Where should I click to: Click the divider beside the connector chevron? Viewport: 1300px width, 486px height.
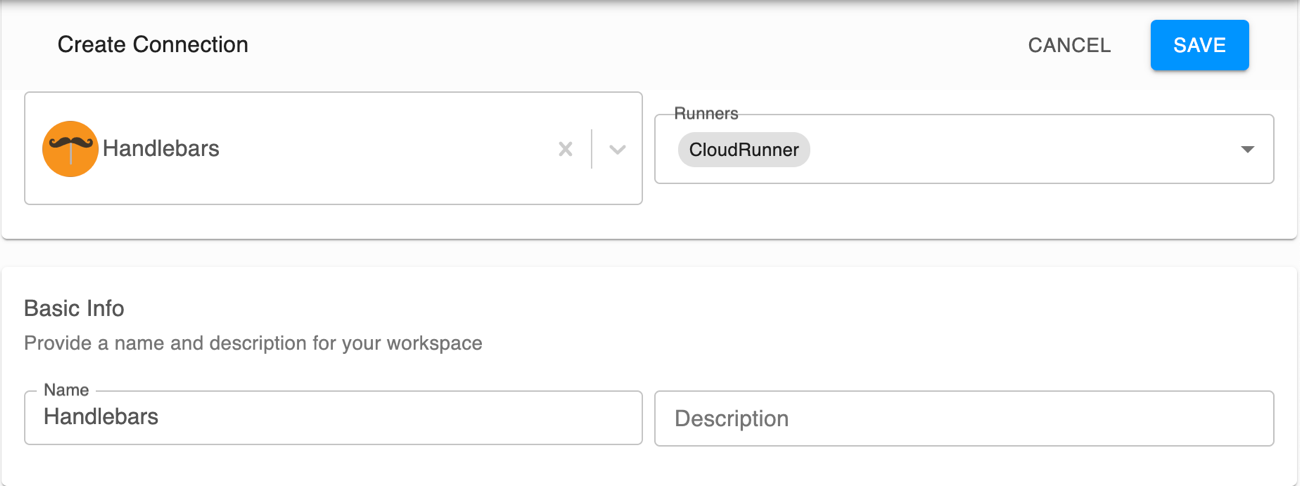pyautogui.click(x=592, y=149)
